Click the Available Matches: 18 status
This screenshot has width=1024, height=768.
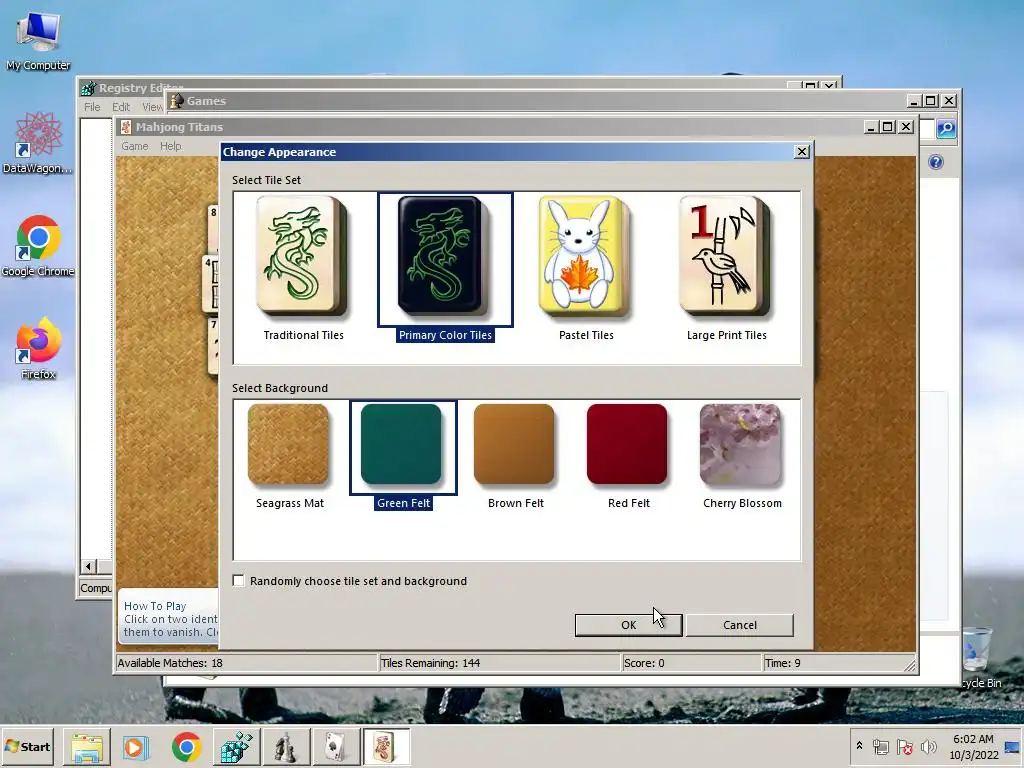(247, 663)
